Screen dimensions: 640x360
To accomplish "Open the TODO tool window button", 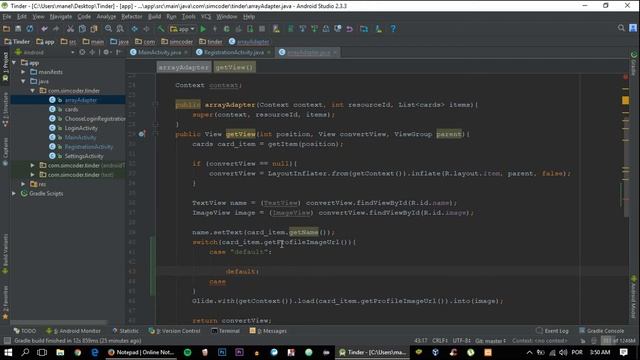I will click(x=25, y=331).
